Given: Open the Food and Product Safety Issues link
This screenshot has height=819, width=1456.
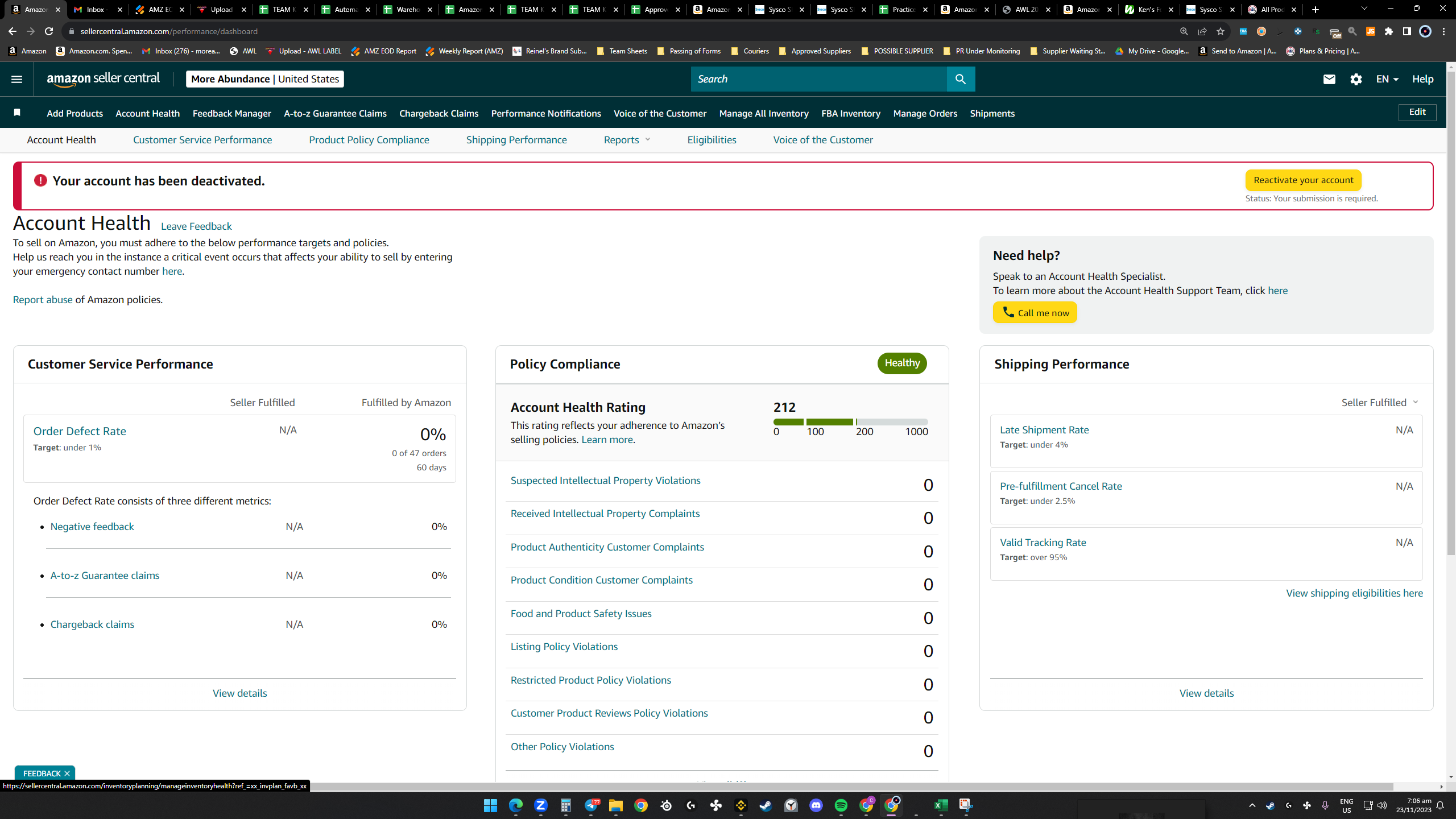Looking at the screenshot, I should (x=581, y=614).
